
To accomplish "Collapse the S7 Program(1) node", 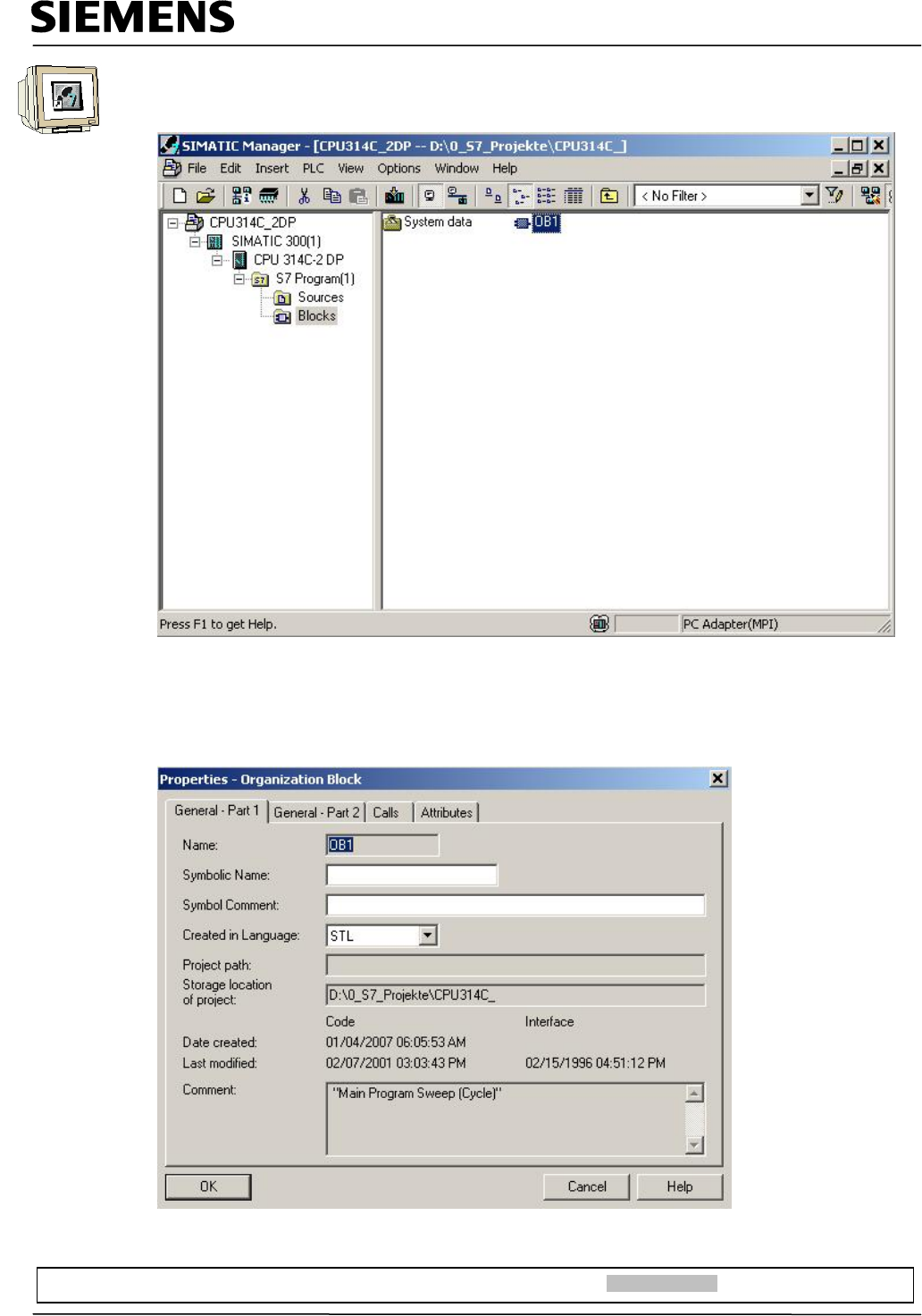I will pos(239,279).
